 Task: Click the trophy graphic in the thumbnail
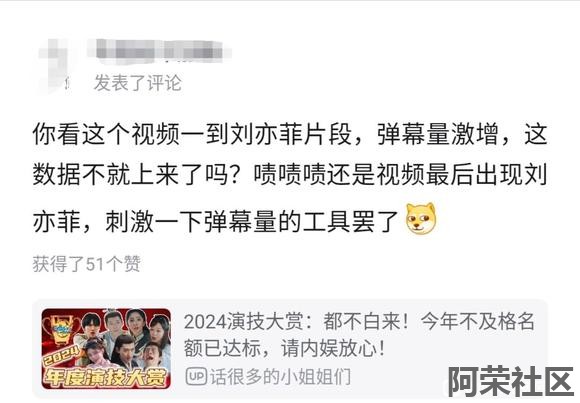[60, 328]
